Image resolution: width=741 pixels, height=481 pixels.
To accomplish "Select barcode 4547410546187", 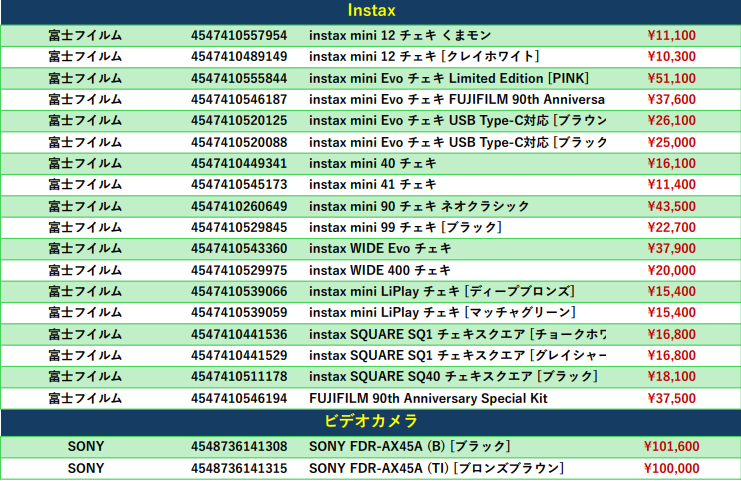I will click(x=239, y=100).
